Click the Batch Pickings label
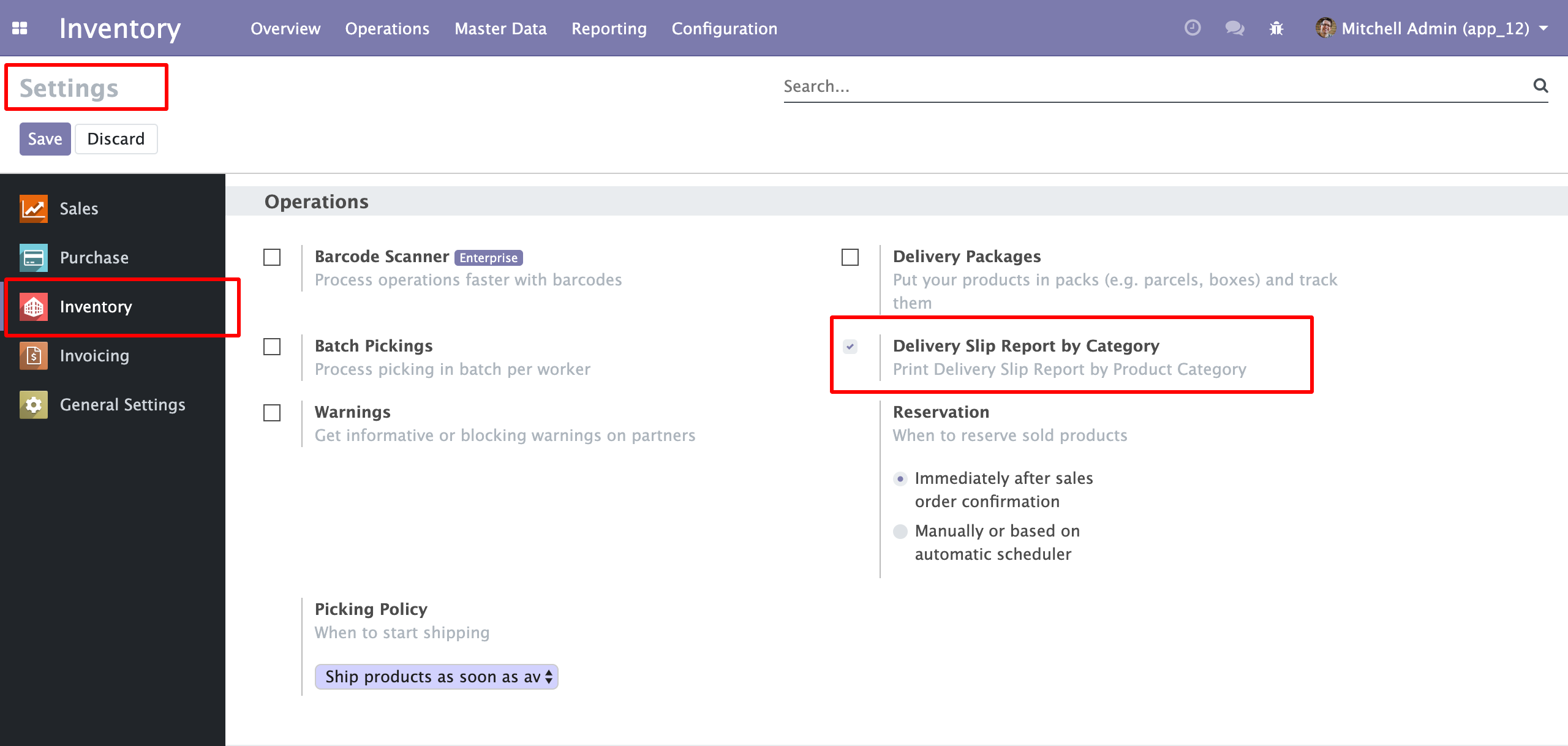This screenshot has height=746, width=1568. coord(374,346)
